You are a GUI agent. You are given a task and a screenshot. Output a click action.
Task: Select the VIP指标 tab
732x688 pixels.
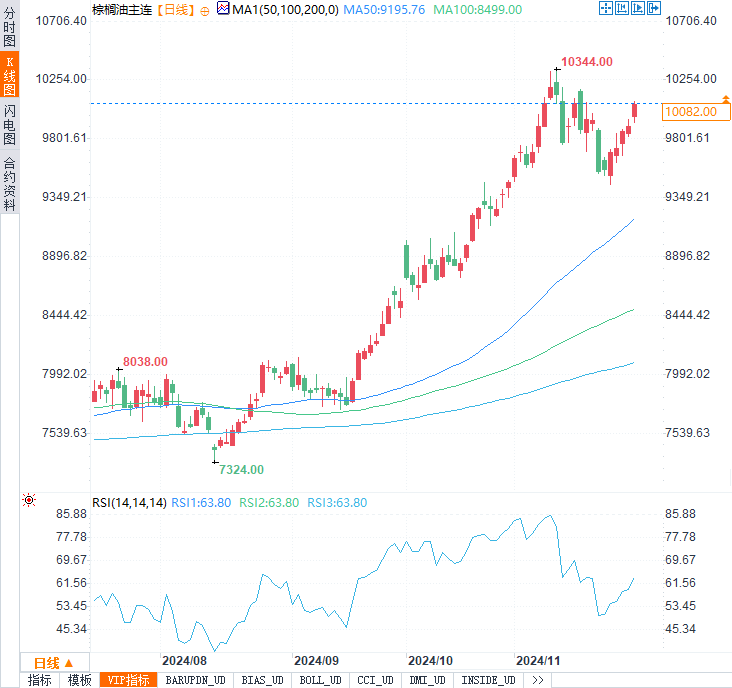tap(128, 680)
